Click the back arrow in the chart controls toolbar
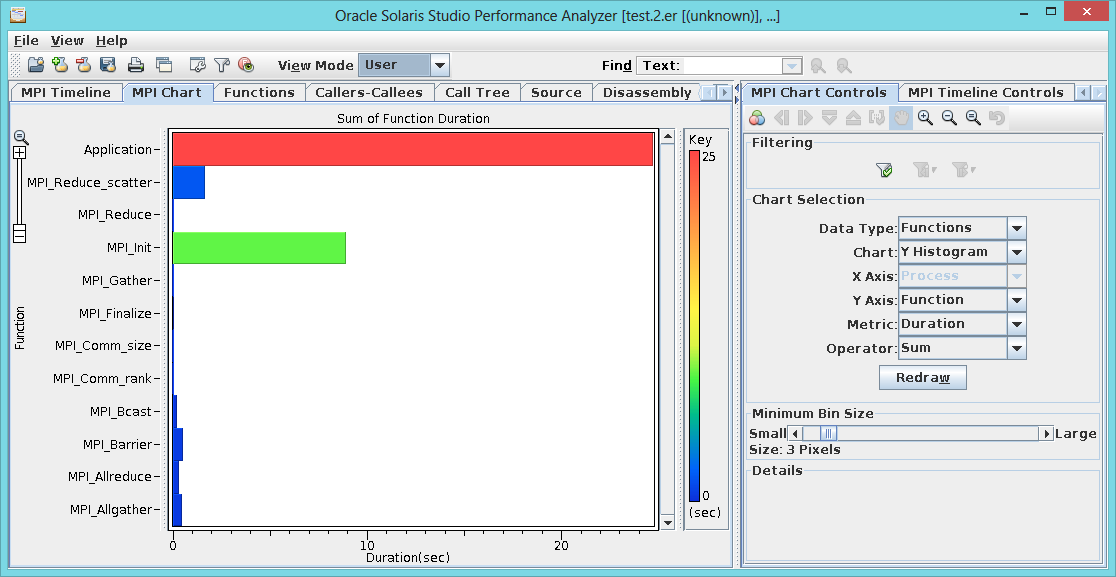Screen dimensions: 1116x577 (781, 118)
